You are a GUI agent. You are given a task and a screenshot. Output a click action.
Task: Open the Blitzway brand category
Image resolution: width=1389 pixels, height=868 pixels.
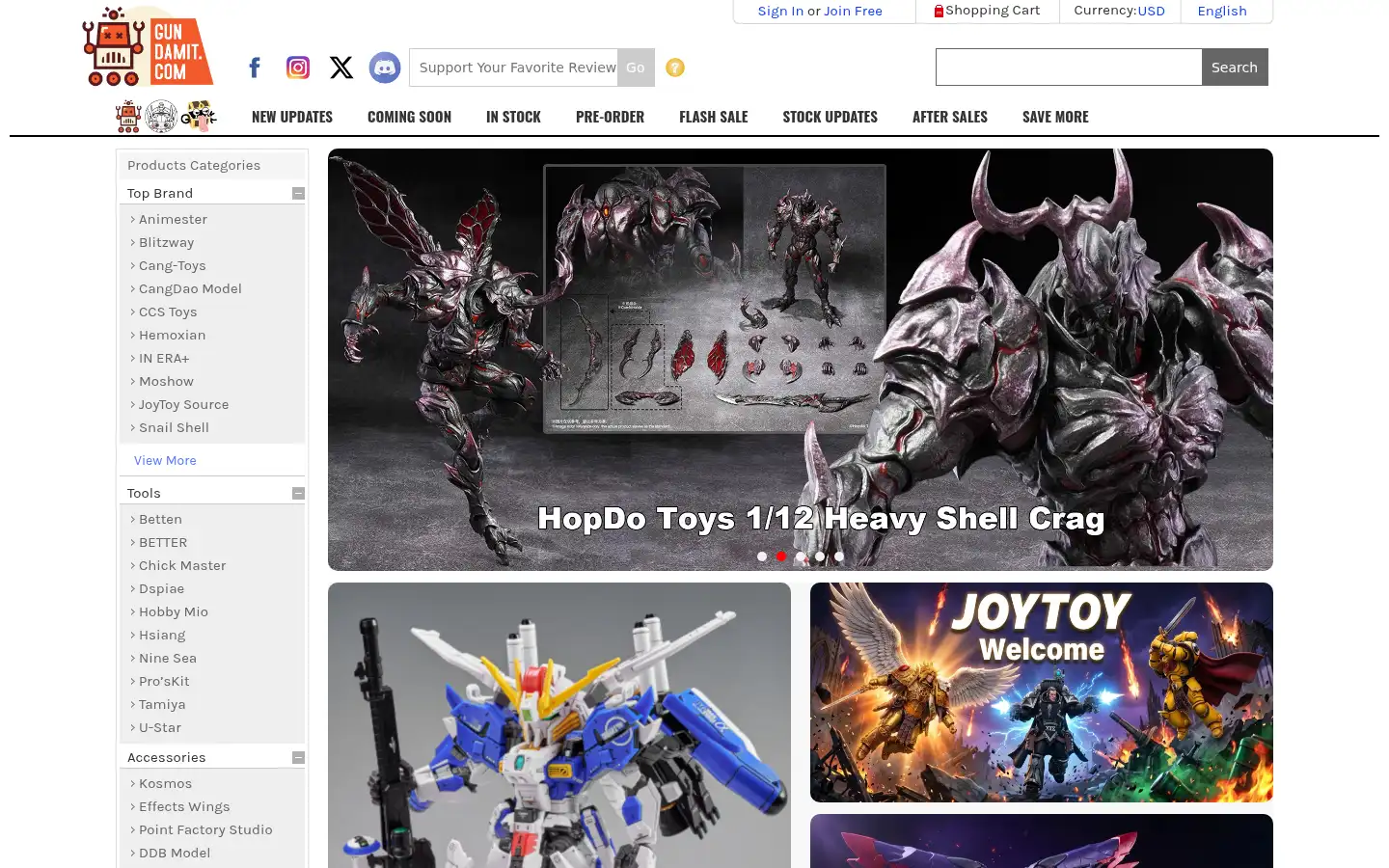tap(166, 243)
